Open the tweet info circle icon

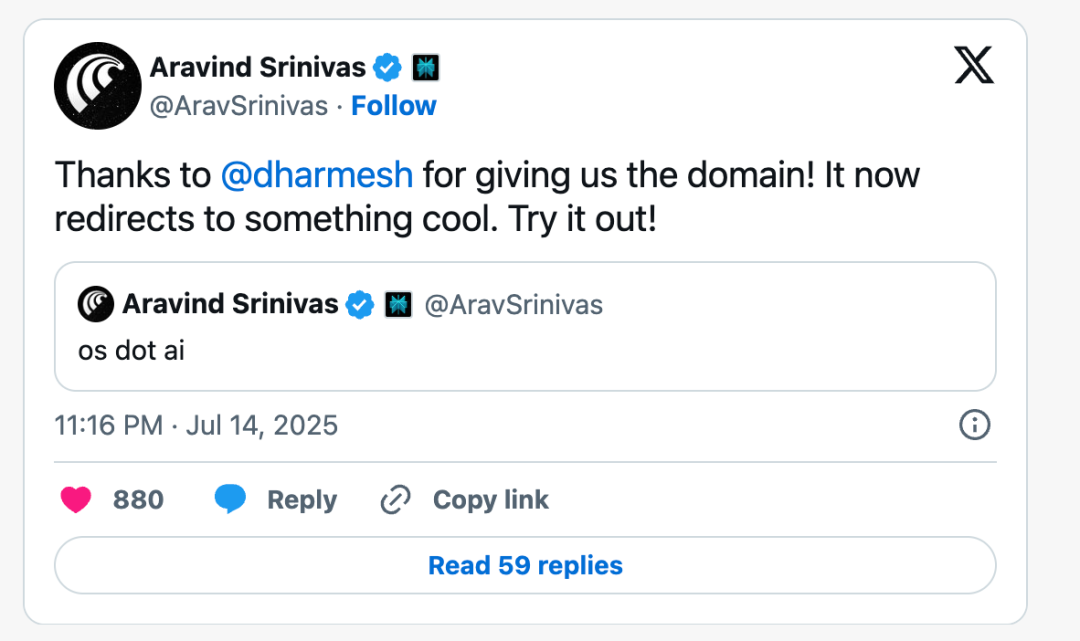[x=975, y=425]
